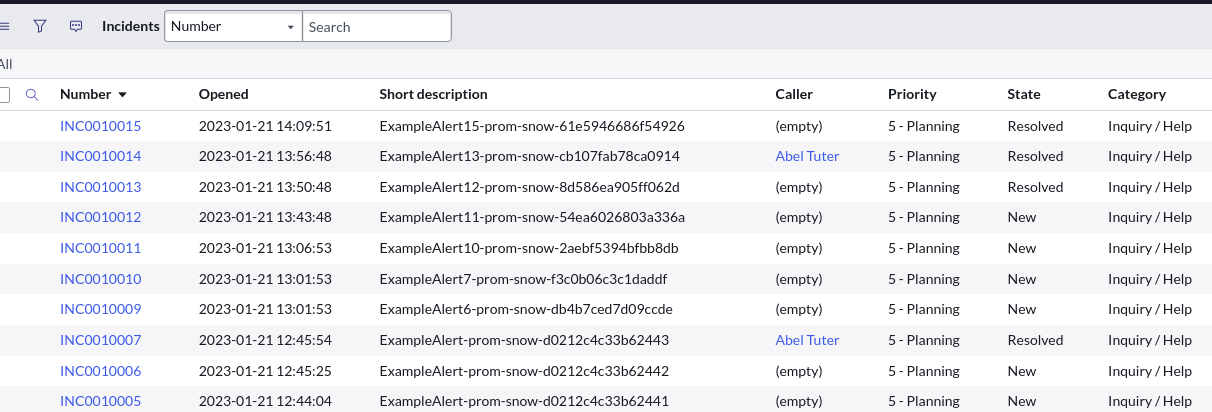Click the State column header
The width and height of the screenshot is (1212, 412).
coord(1024,94)
